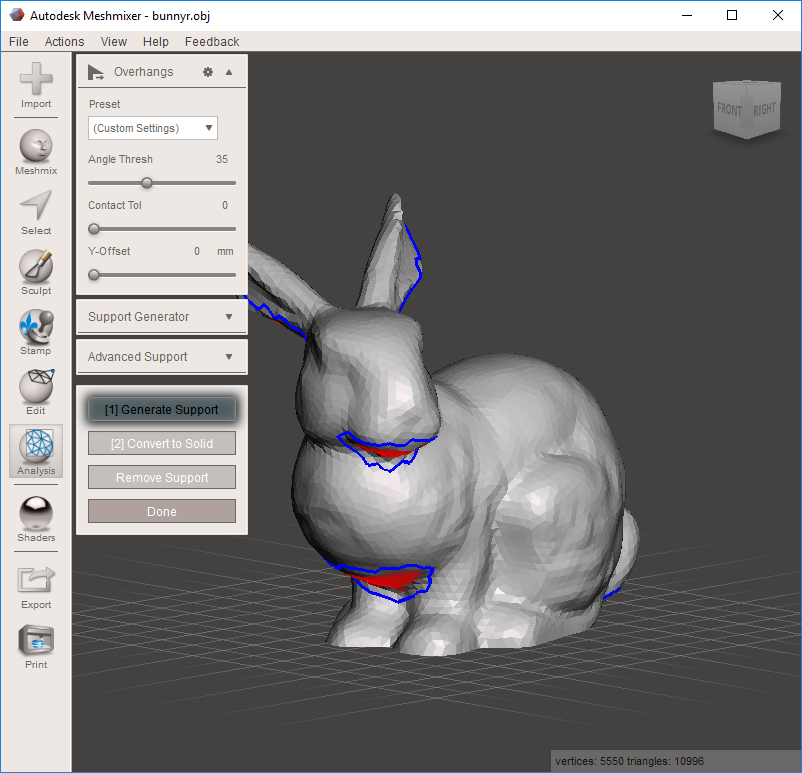Screen dimensions: 802x773
Task: Open the Export tool
Action: click(36, 580)
